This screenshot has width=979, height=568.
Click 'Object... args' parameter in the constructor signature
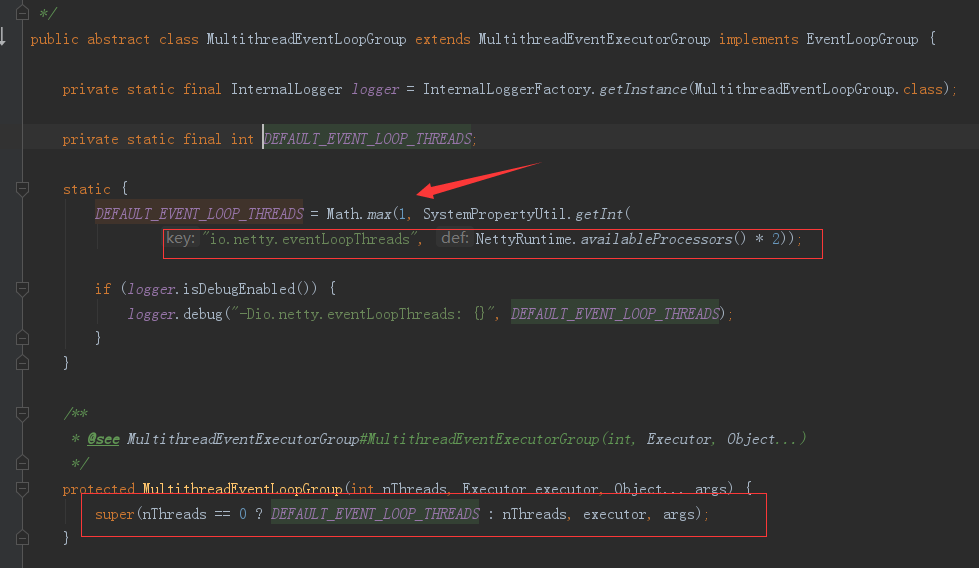click(x=671, y=489)
